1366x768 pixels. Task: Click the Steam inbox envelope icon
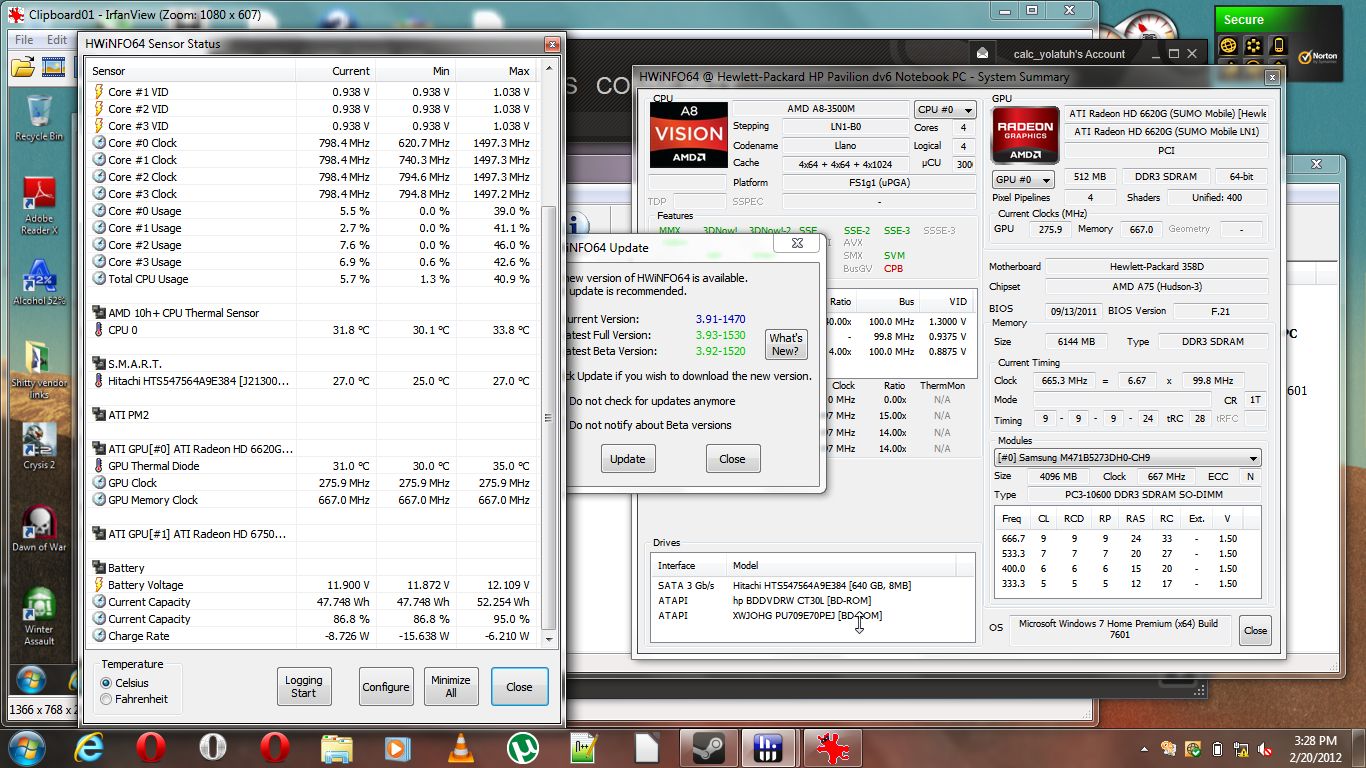click(983, 54)
